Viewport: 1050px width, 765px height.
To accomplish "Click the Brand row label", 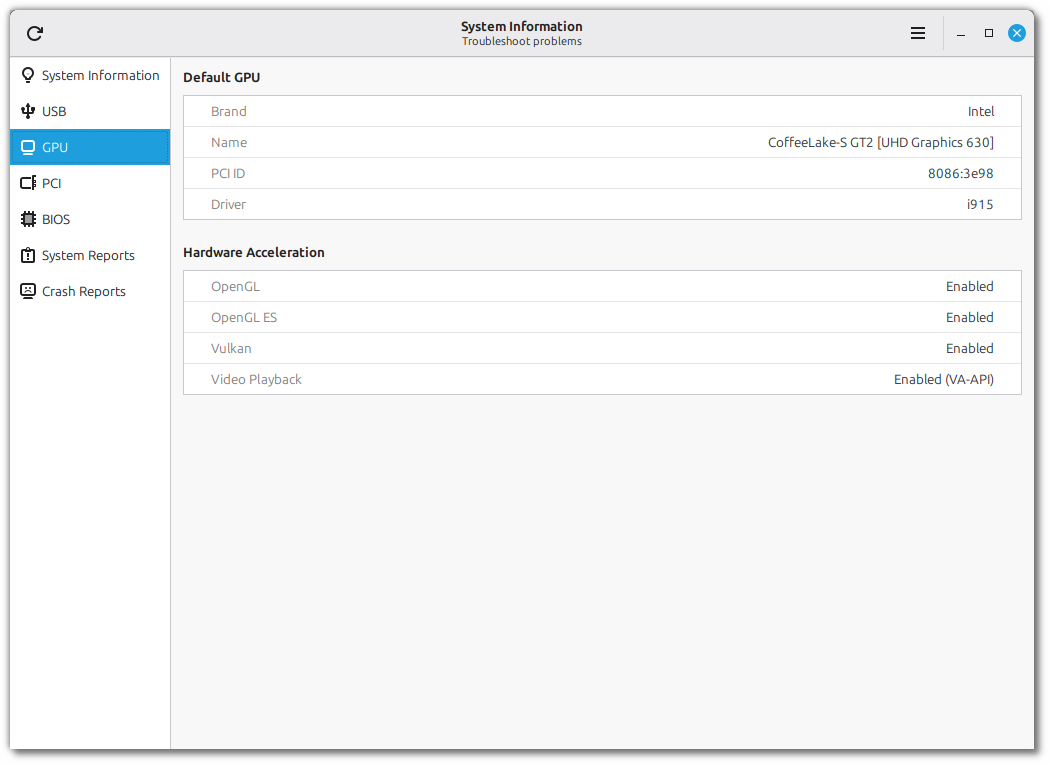I will click(228, 111).
